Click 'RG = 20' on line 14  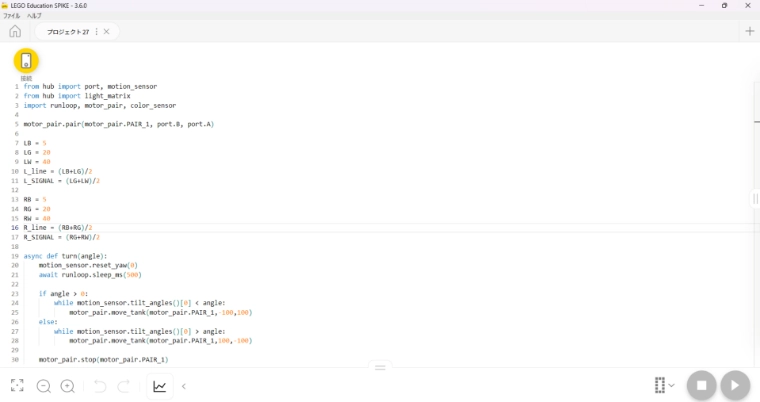37,209
